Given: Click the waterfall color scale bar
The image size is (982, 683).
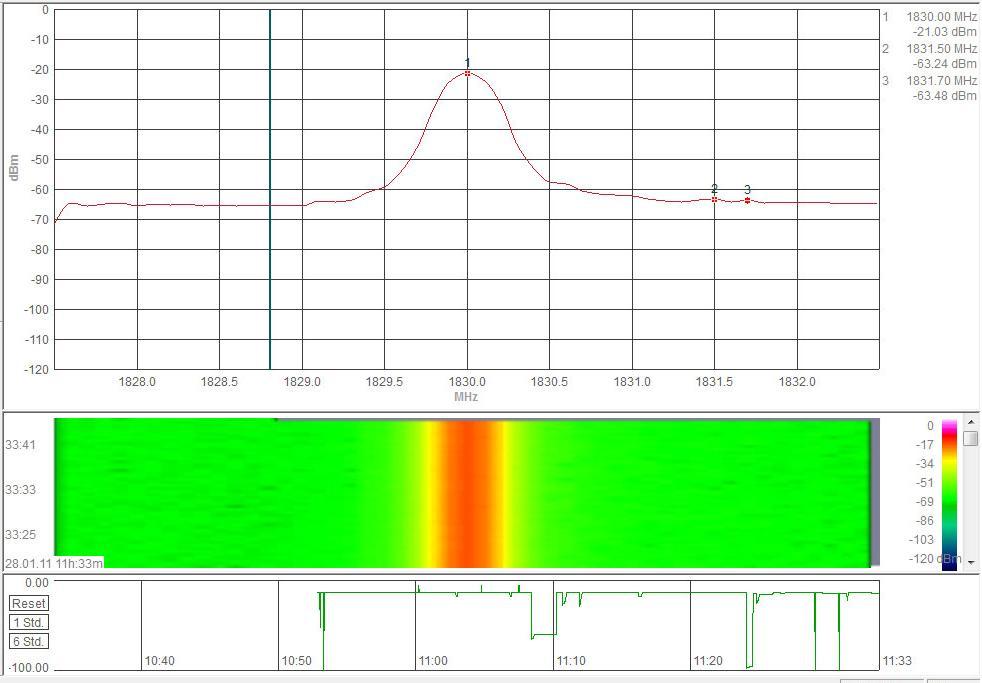Looking at the screenshot, I should click(949, 495).
